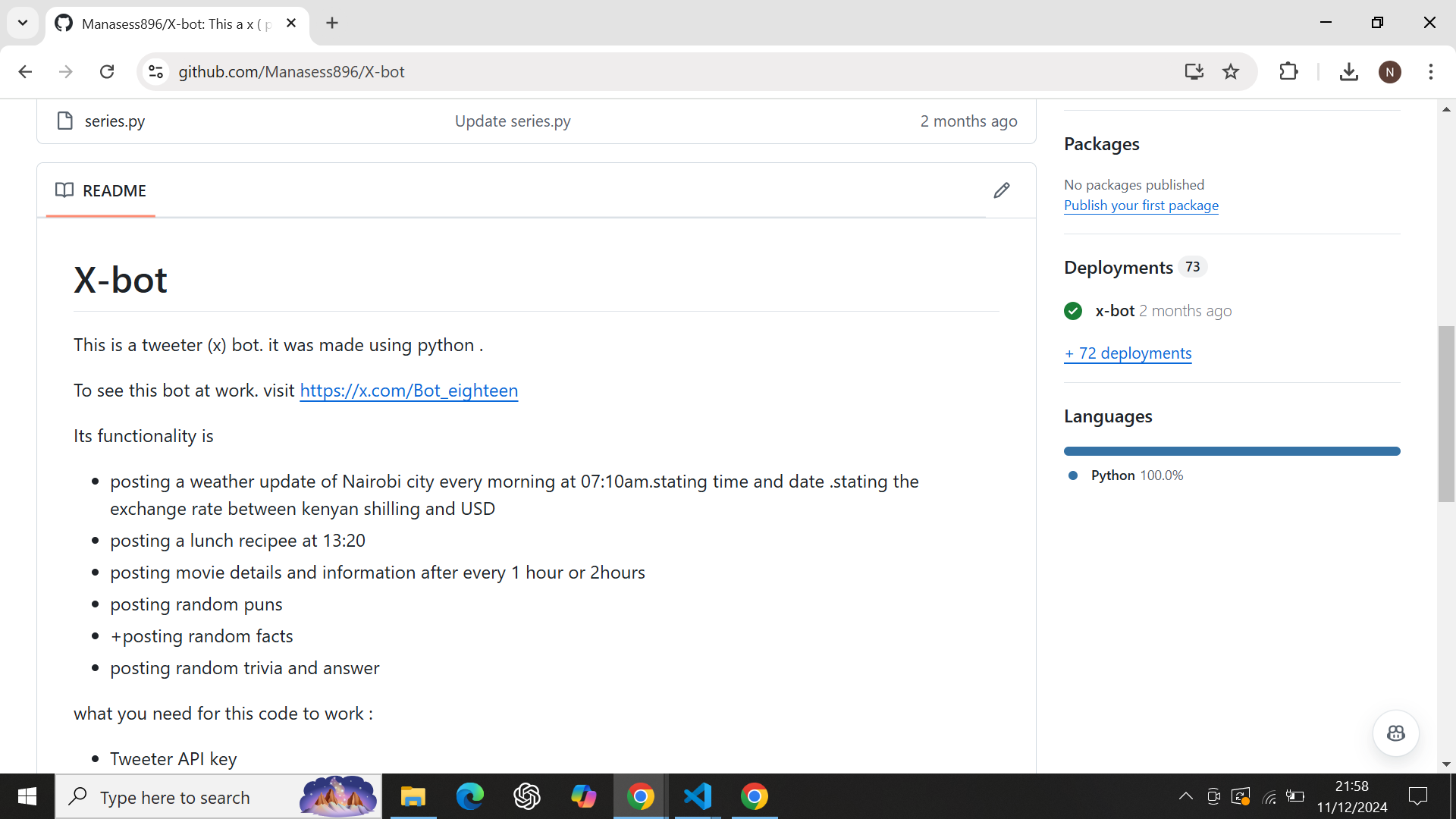Click the blue Python language bar
This screenshot has width=1456, height=819.
pos(1232,451)
